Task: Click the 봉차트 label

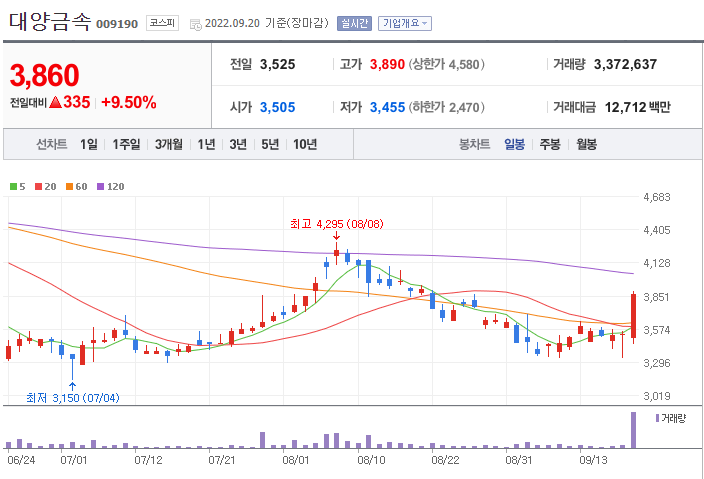Action: pos(475,145)
